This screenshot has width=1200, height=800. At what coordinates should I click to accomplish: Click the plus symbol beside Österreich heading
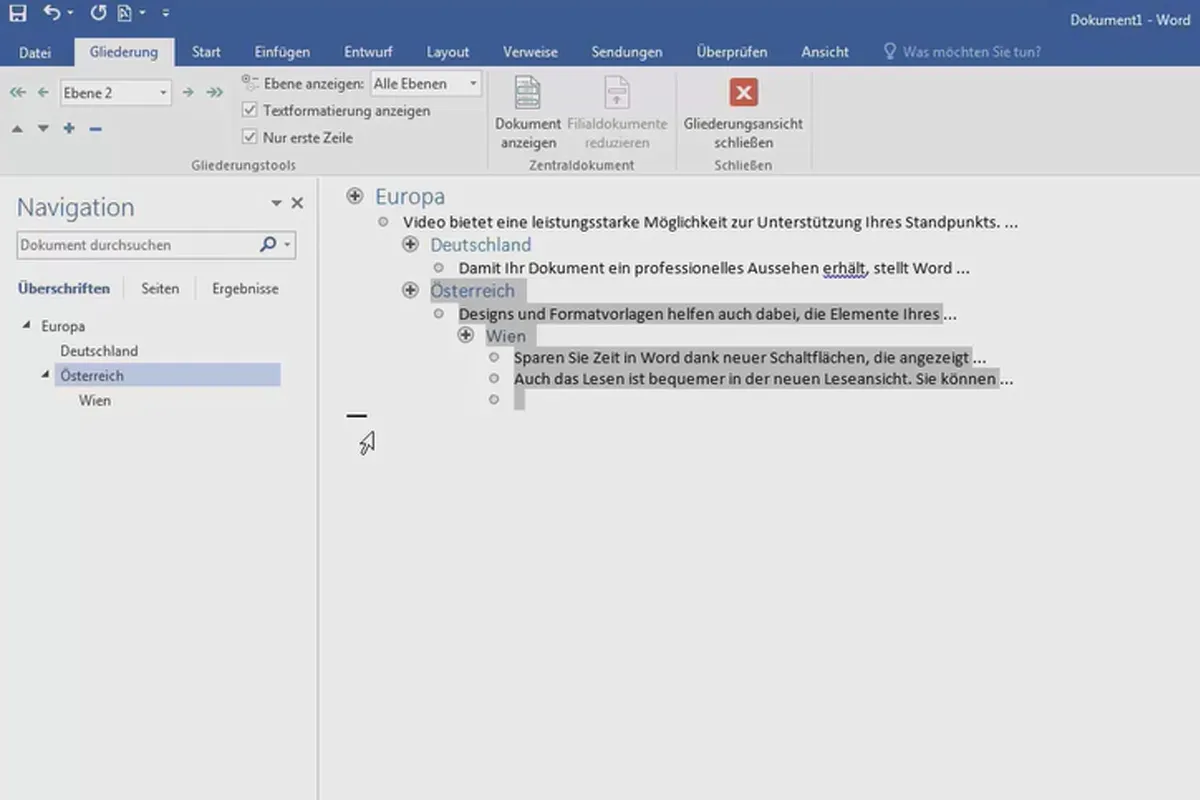click(x=410, y=290)
